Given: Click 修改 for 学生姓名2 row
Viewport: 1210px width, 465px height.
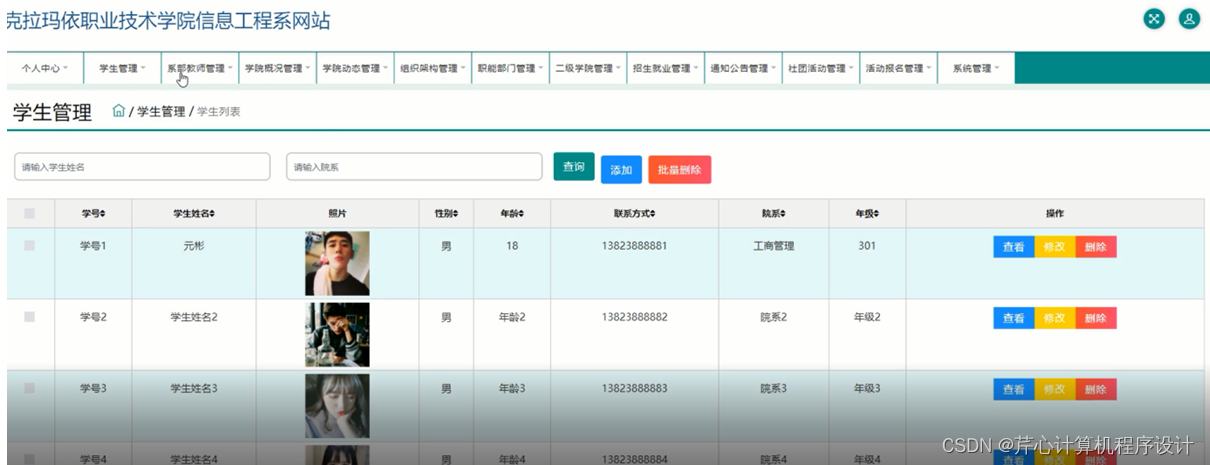Looking at the screenshot, I should click(1055, 318).
